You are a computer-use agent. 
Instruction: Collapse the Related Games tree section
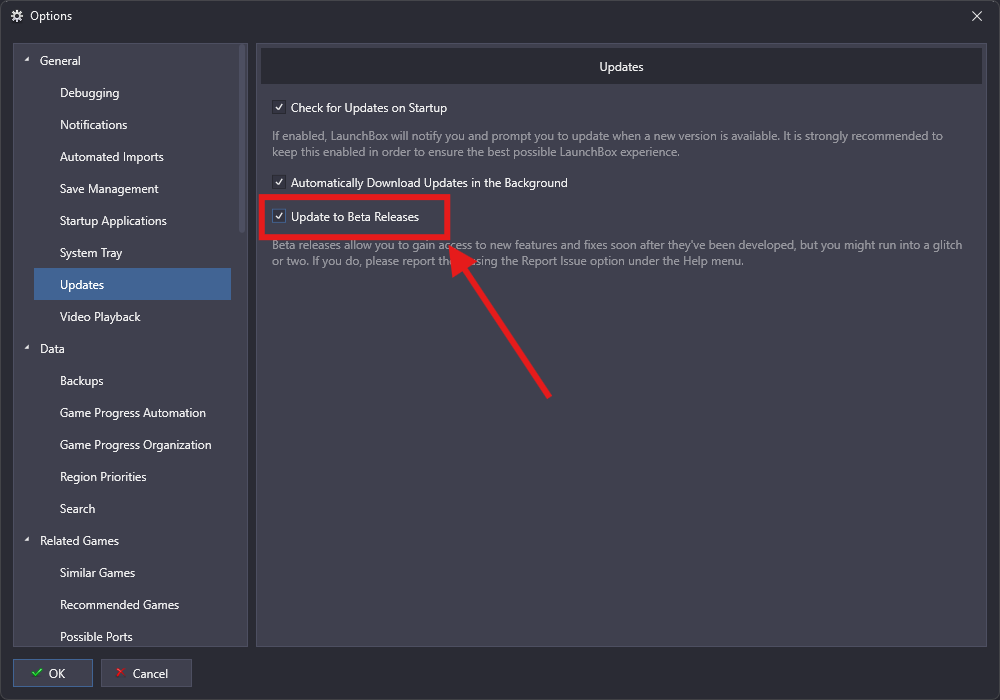point(27,540)
